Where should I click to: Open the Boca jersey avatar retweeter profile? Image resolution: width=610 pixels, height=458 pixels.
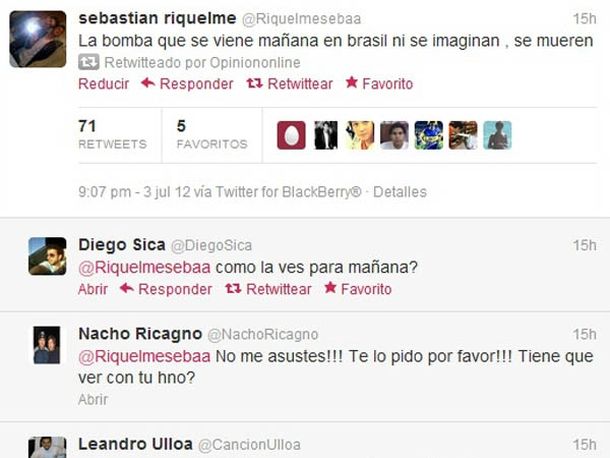tap(429, 135)
